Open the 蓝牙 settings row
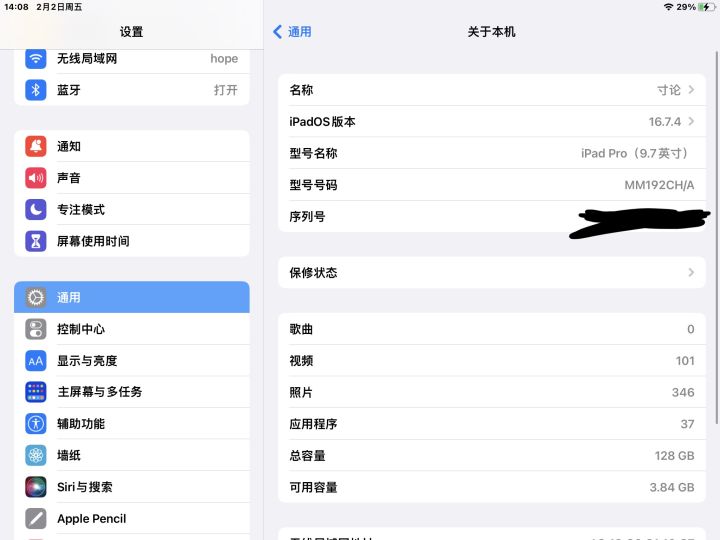 tap(132, 90)
